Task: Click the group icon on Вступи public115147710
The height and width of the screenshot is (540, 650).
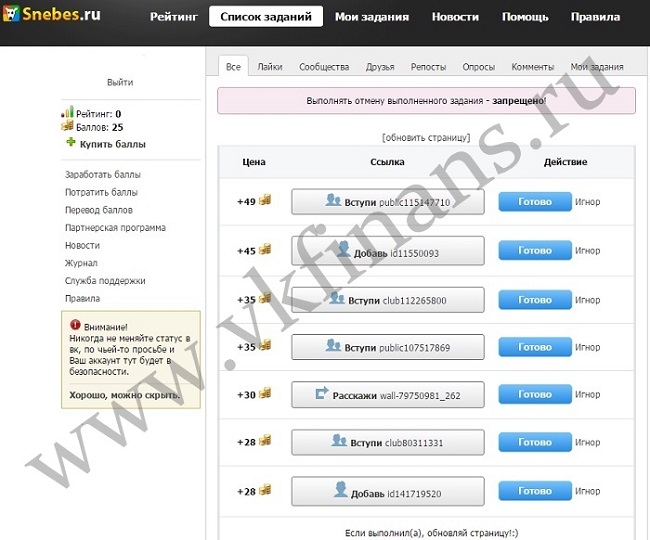Action: pyautogui.click(x=333, y=200)
